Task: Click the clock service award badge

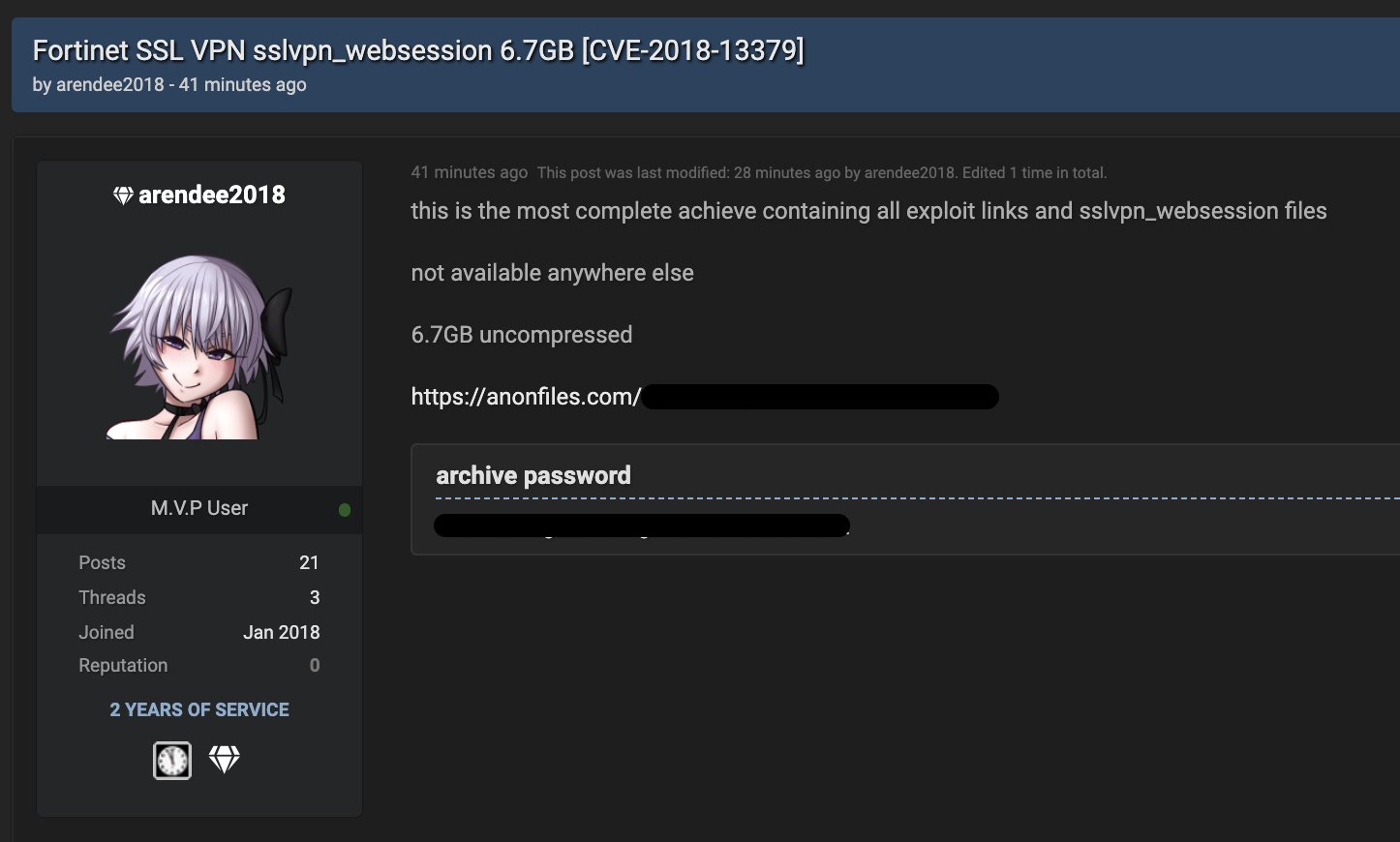Action: click(172, 761)
